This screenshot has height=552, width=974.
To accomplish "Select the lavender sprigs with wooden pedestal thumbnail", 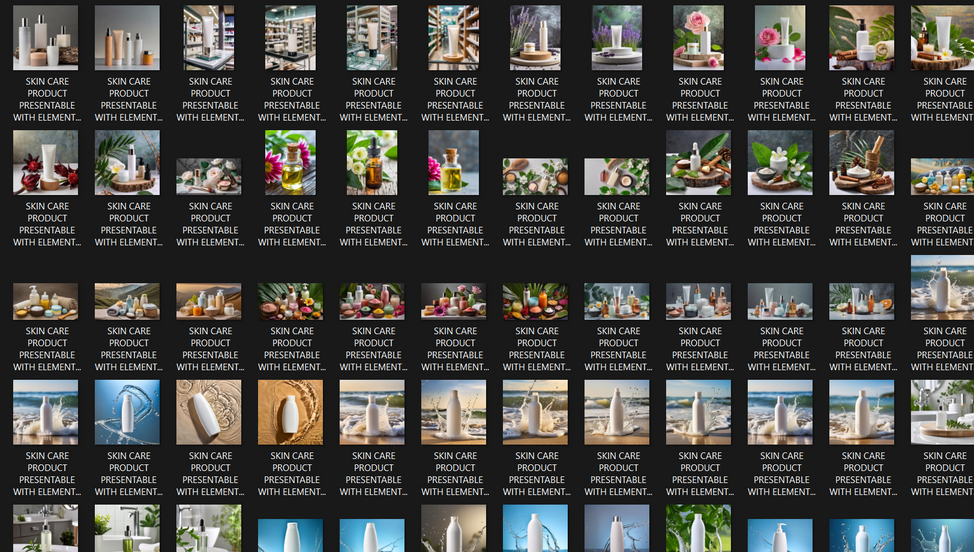I will pos(536,38).
